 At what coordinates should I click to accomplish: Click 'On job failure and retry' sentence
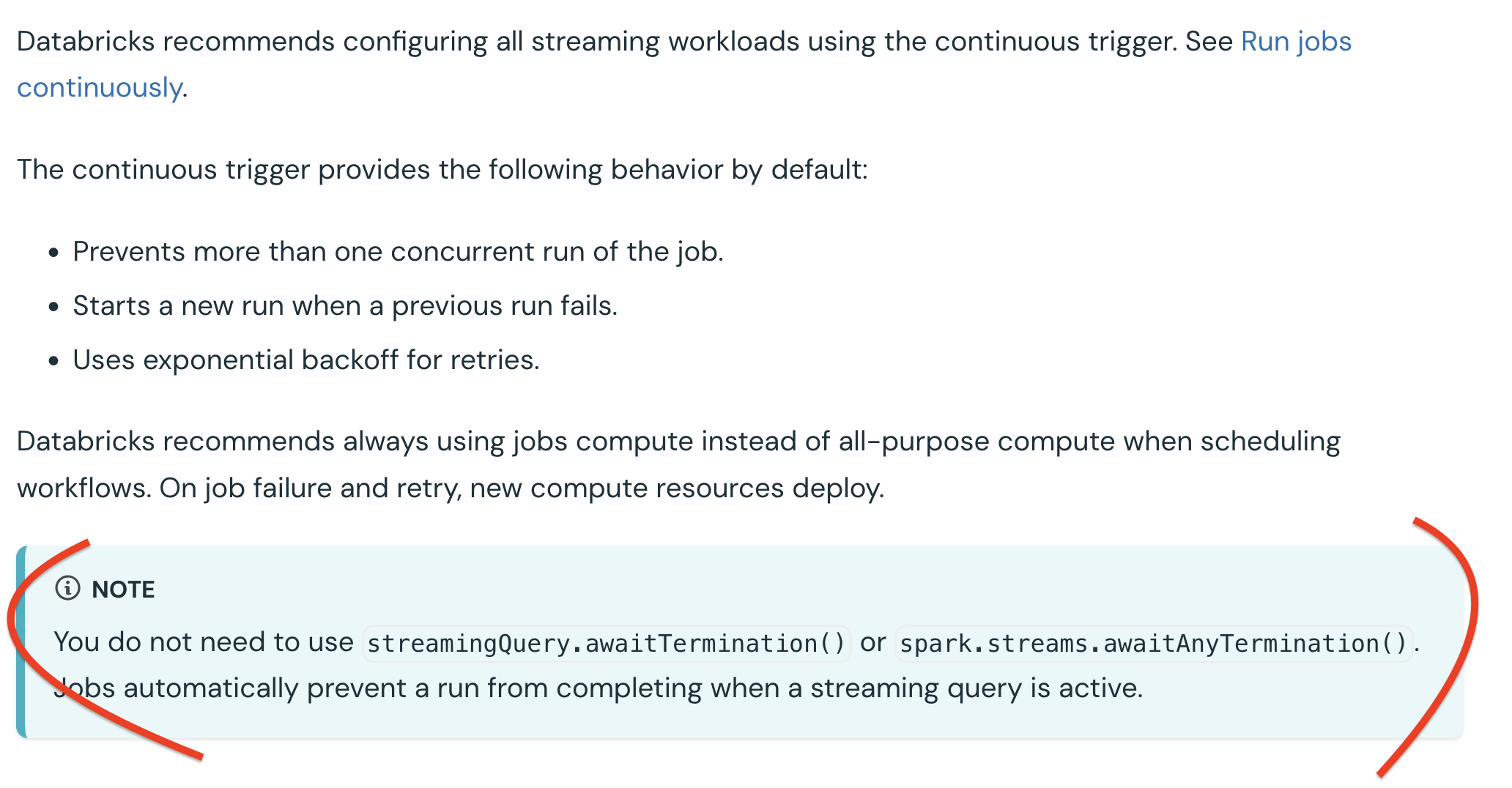tap(522, 488)
